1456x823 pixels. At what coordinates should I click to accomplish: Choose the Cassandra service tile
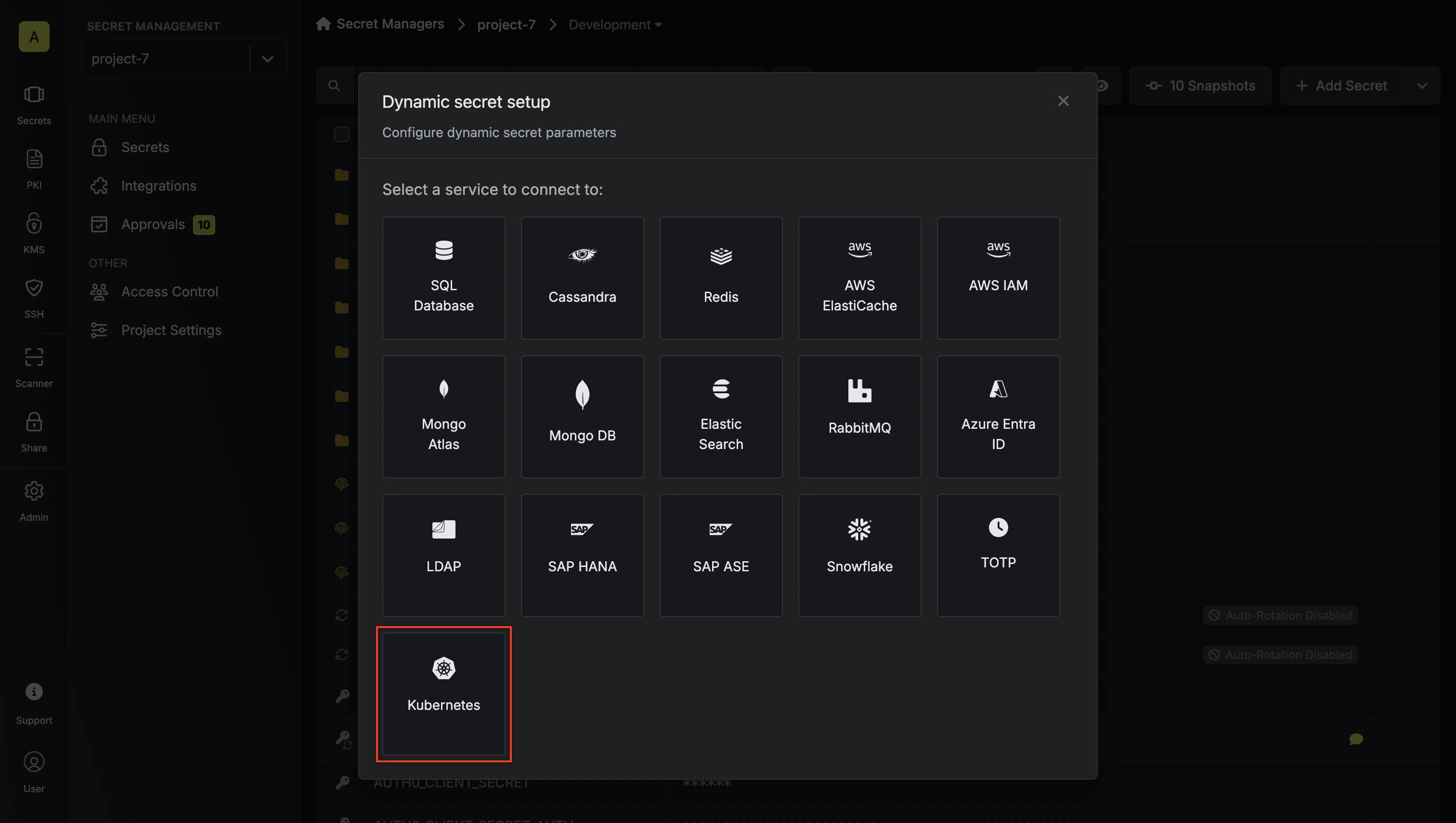click(x=582, y=278)
